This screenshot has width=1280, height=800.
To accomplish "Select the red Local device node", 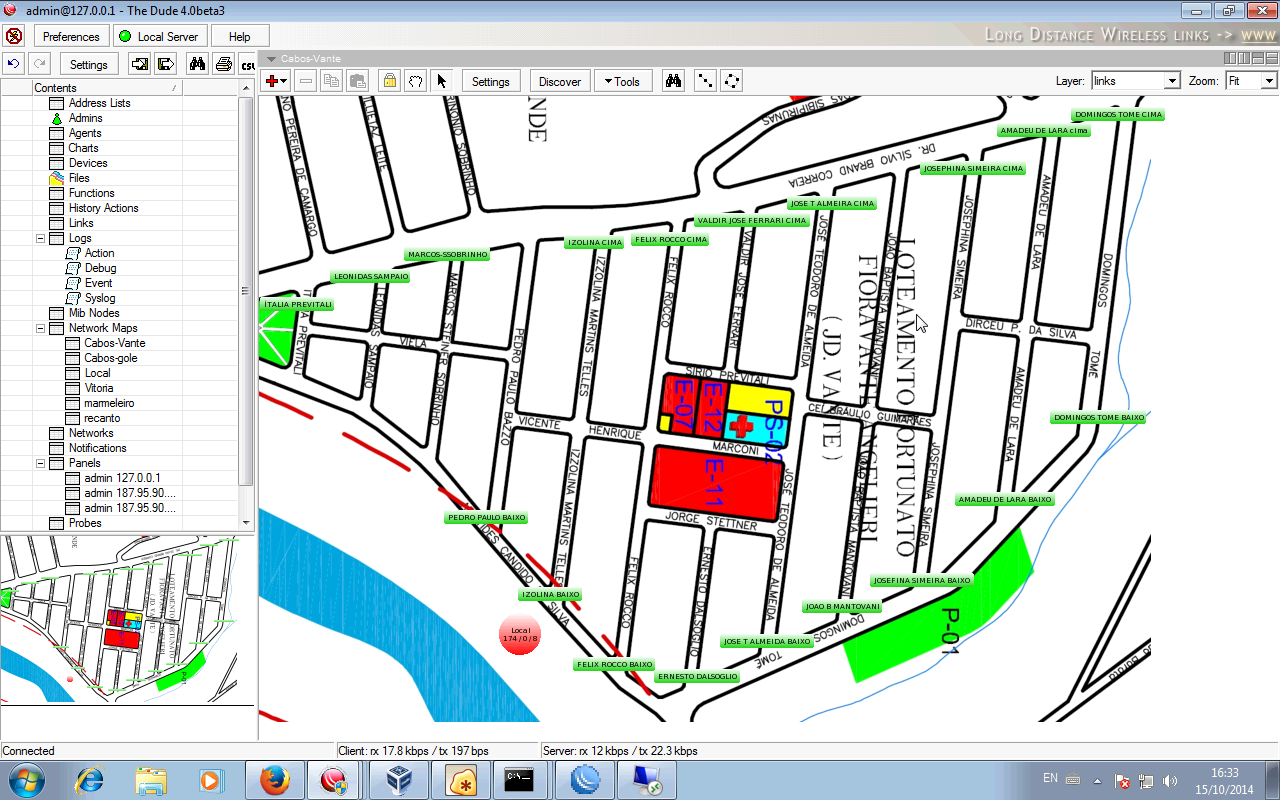I will 520,635.
